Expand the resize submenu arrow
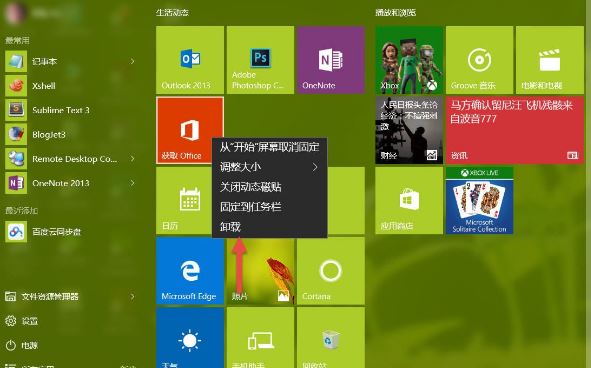The image size is (591, 368). [315, 167]
